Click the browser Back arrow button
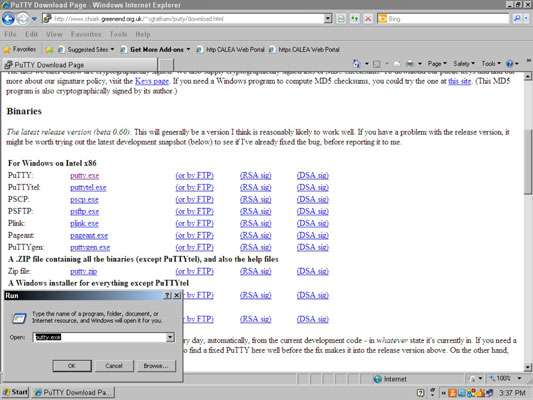The height and width of the screenshot is (400, 533). (x=8, y=19)
